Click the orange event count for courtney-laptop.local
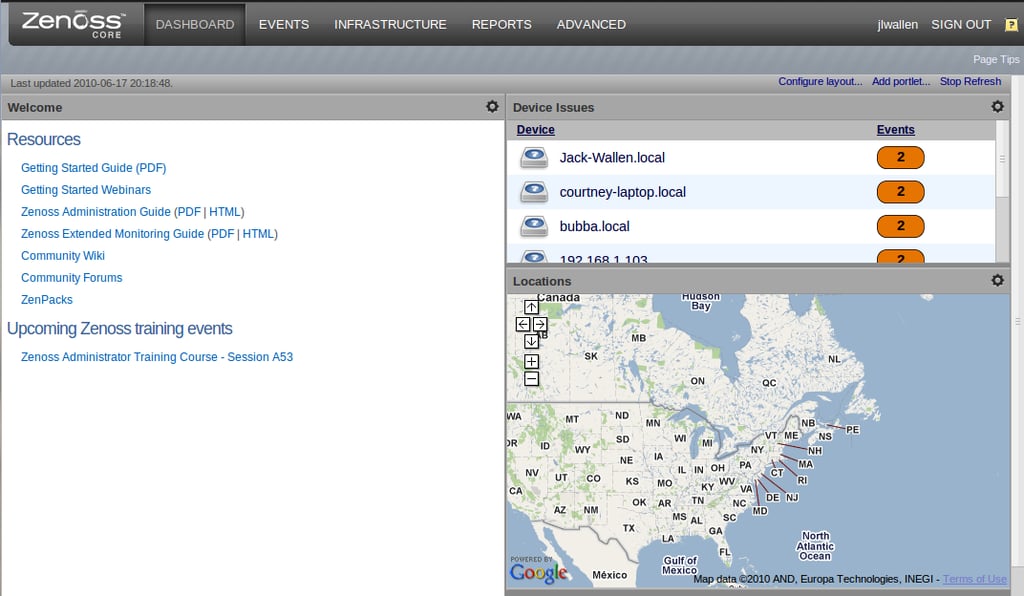This screenshot has width=1024, height=596. point(901,192)
